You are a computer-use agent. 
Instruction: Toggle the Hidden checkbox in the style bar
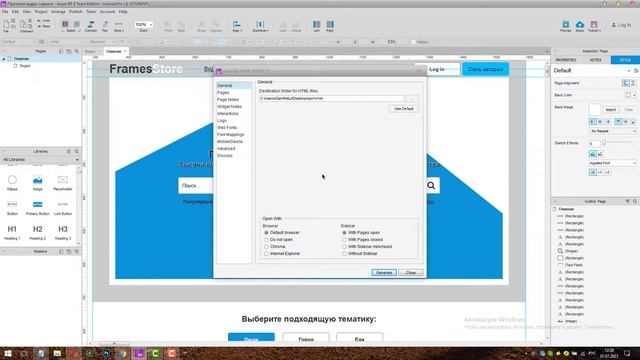(x=413, y=42)
